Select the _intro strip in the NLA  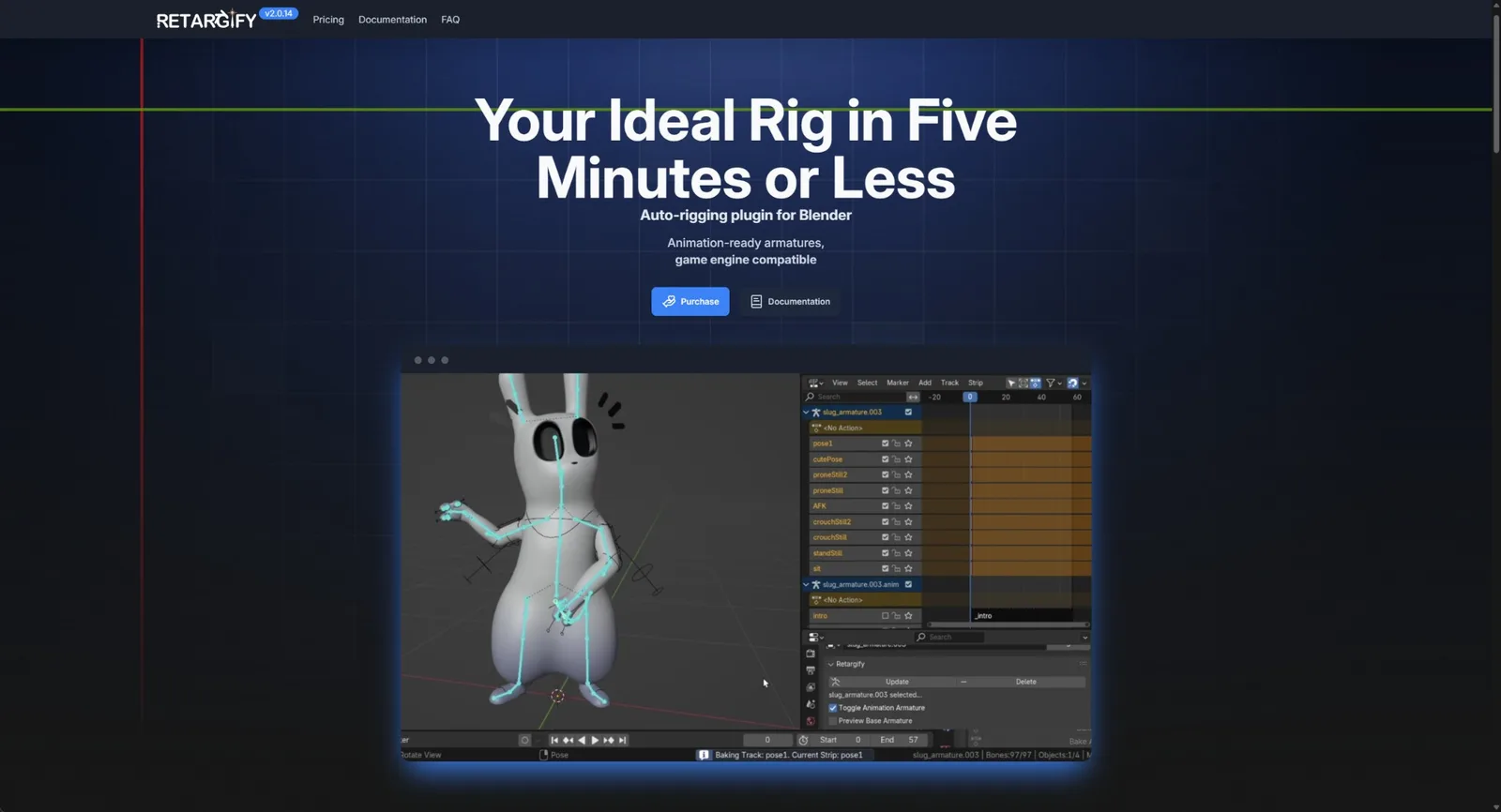tap(1023, 616)
